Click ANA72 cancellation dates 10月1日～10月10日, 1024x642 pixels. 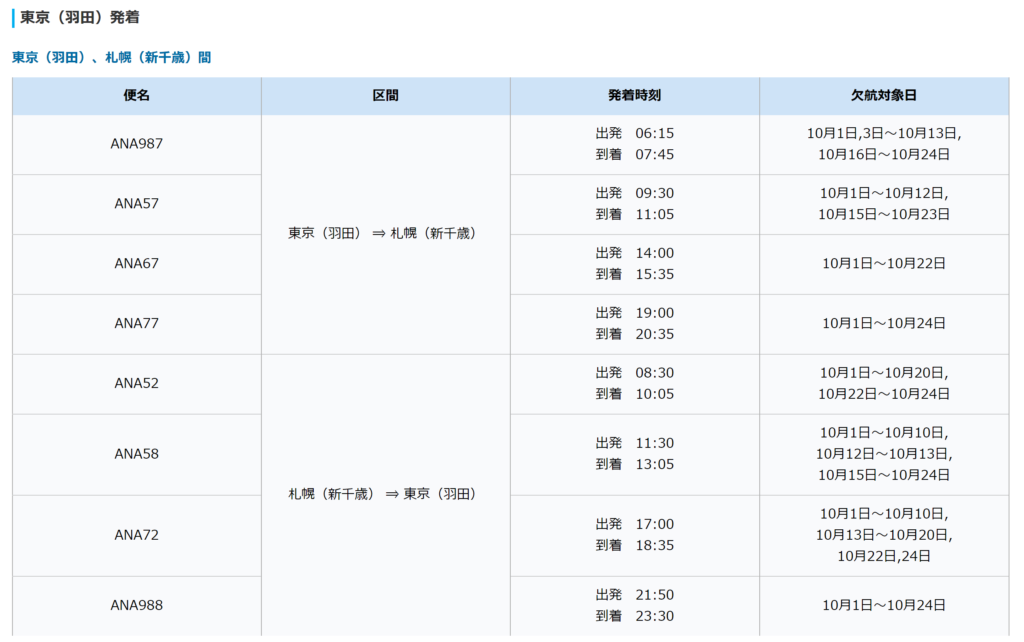tap(884, 515)
